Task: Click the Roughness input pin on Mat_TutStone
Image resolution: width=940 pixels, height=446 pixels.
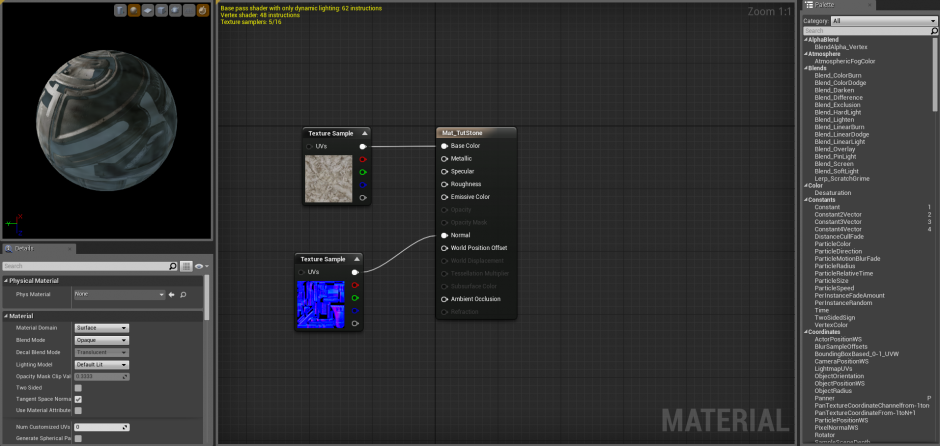Action: coord(444,184)
